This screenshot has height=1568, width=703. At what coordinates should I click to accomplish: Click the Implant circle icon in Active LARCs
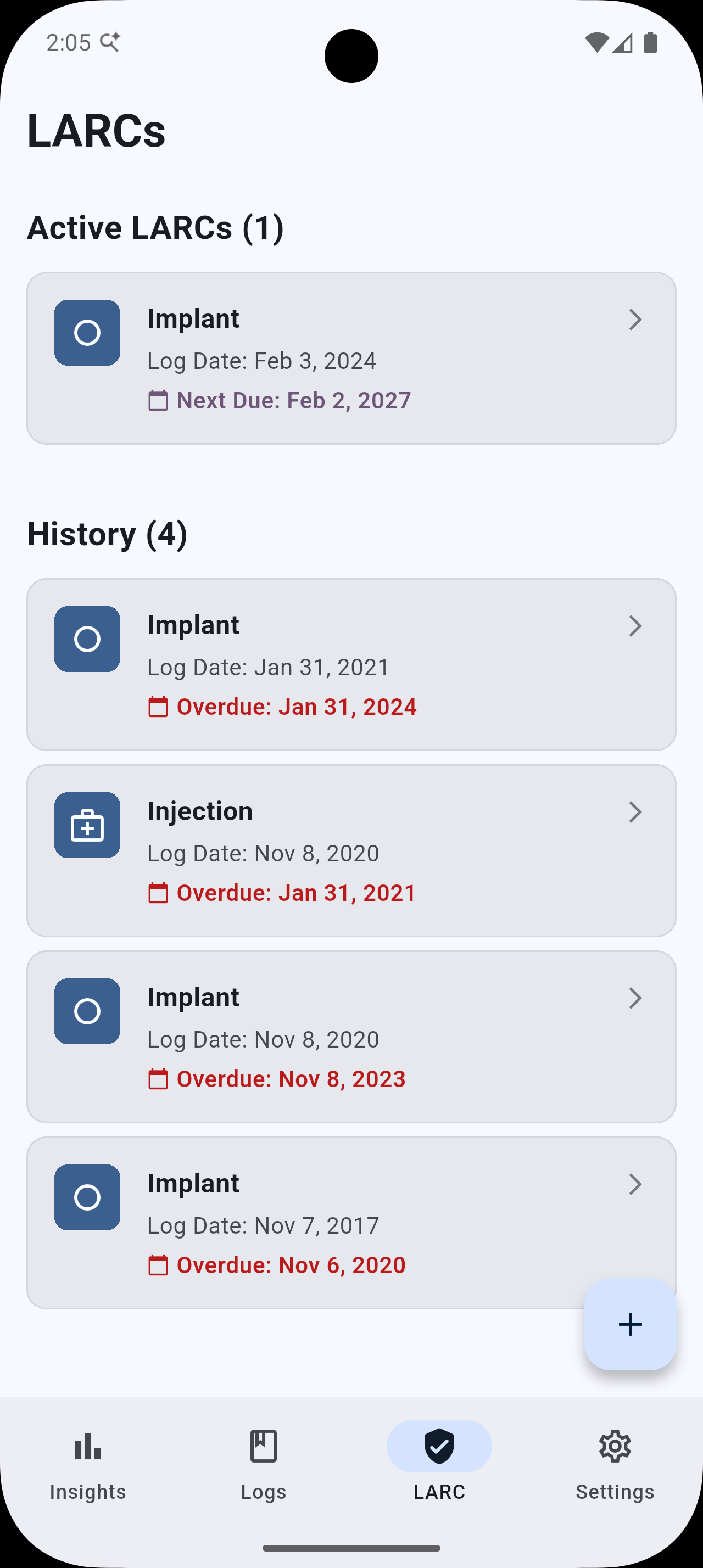pos(87,332)
